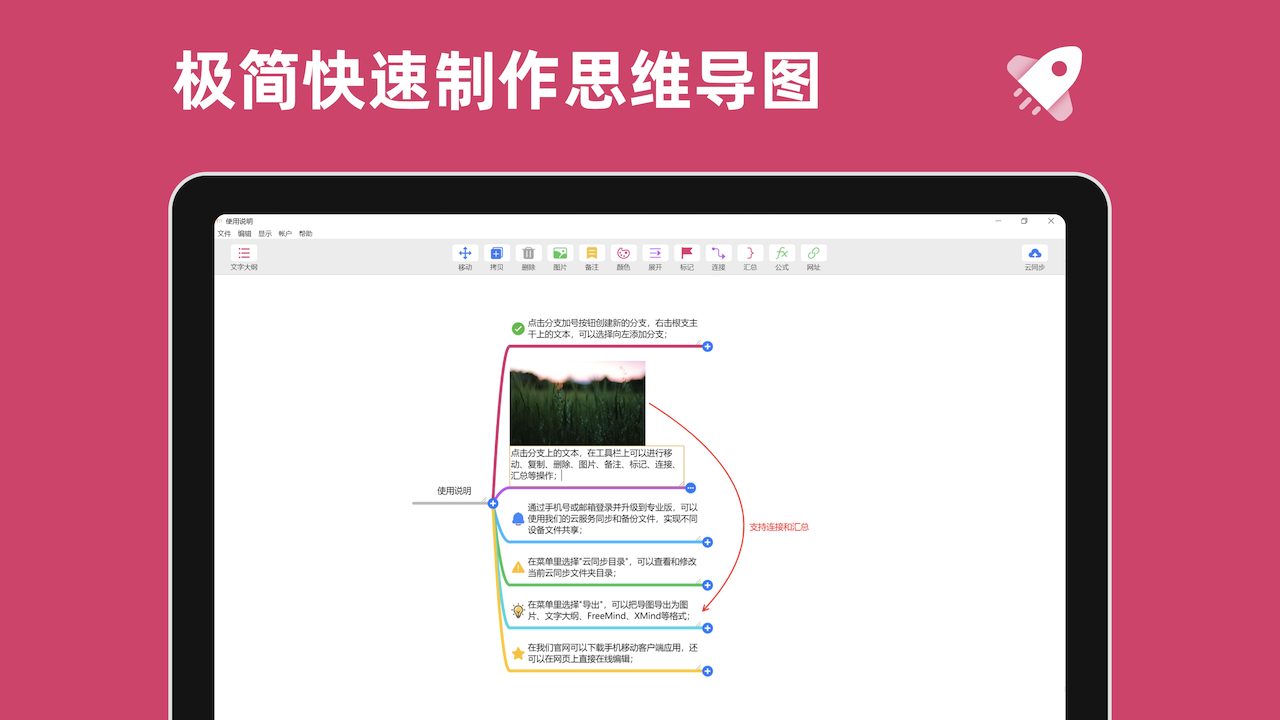This screenshot has height=720, width=1280.
Task: Toggle the 展开 expand toolbar button
Action: (655, 254)
